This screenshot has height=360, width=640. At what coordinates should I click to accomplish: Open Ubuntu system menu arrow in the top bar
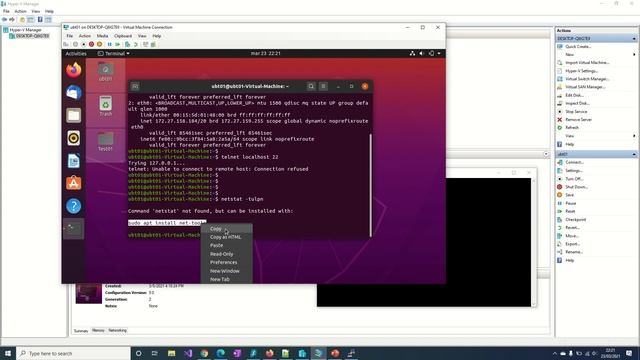tap(439, 53)
